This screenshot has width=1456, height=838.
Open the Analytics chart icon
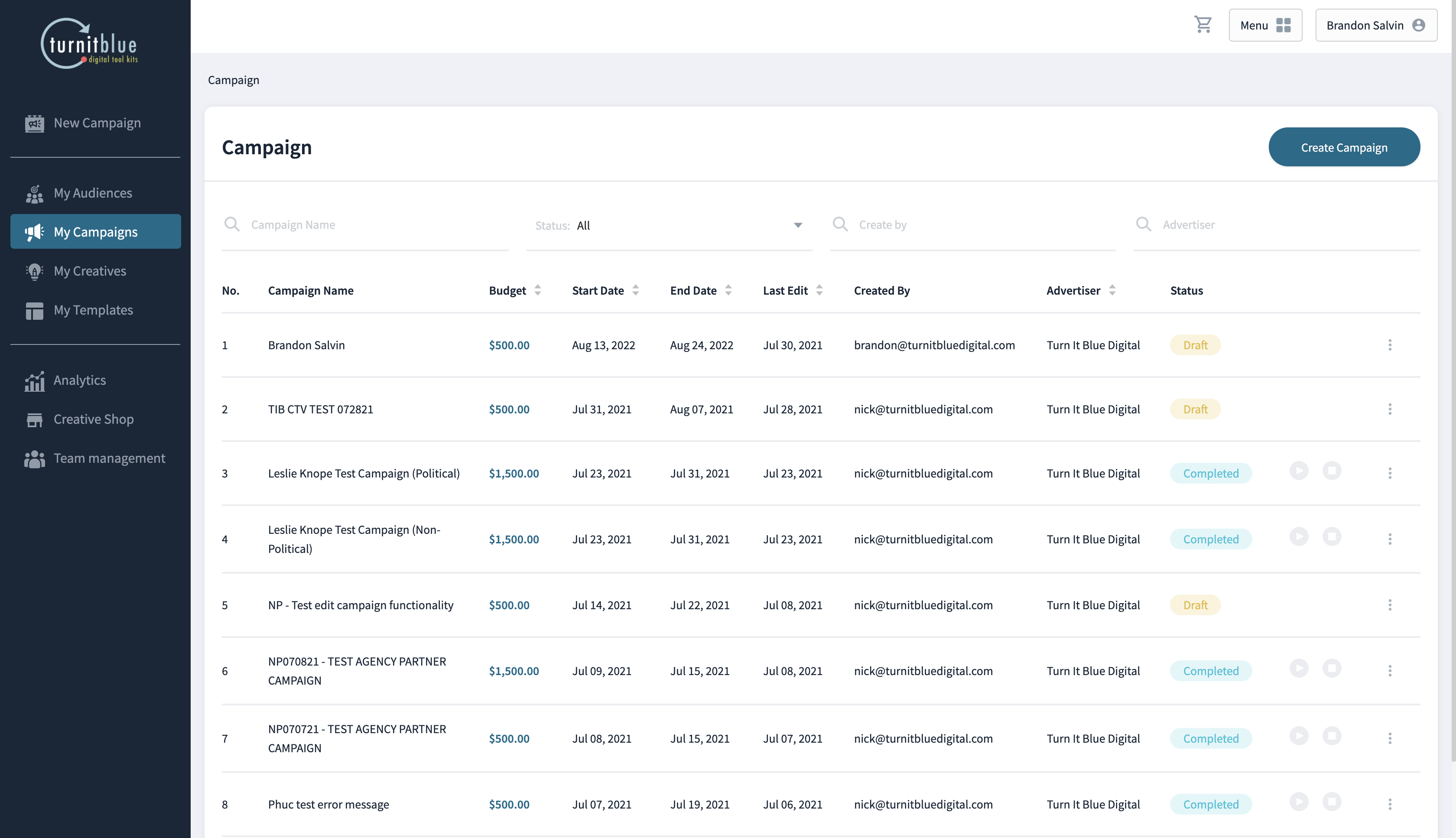click(x=35, y=380)
